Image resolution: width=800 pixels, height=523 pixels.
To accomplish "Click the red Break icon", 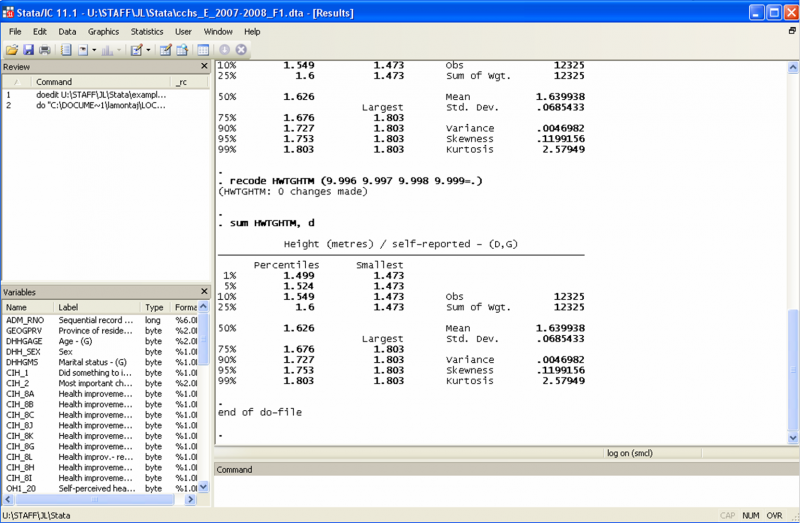I will click(241, 49).
